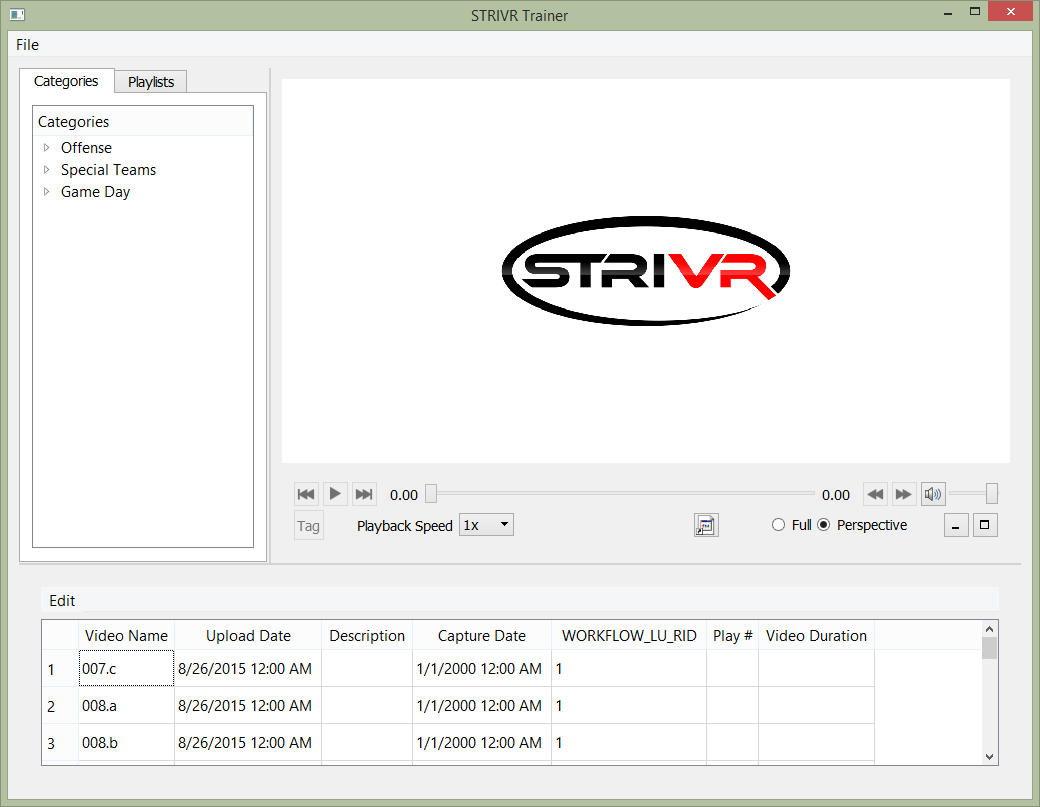Click the table vertical scrollbar thumb
This screenshot has width=1040, height=807.
click(x=989, y=648)
